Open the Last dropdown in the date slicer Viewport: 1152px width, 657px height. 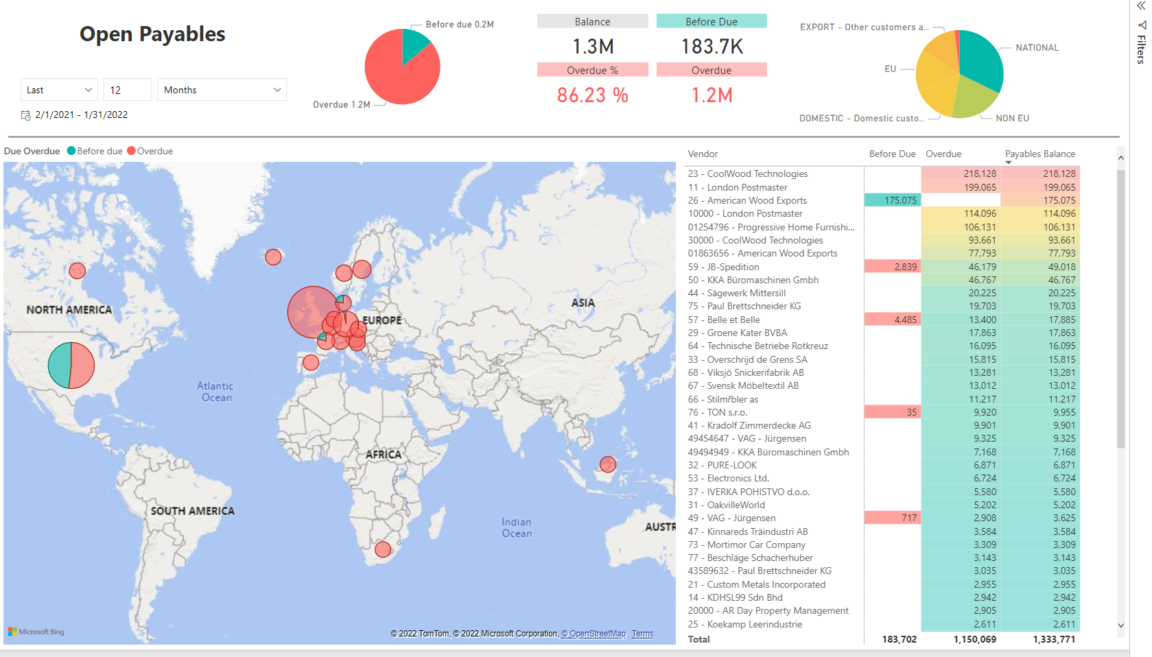[57, 89]
